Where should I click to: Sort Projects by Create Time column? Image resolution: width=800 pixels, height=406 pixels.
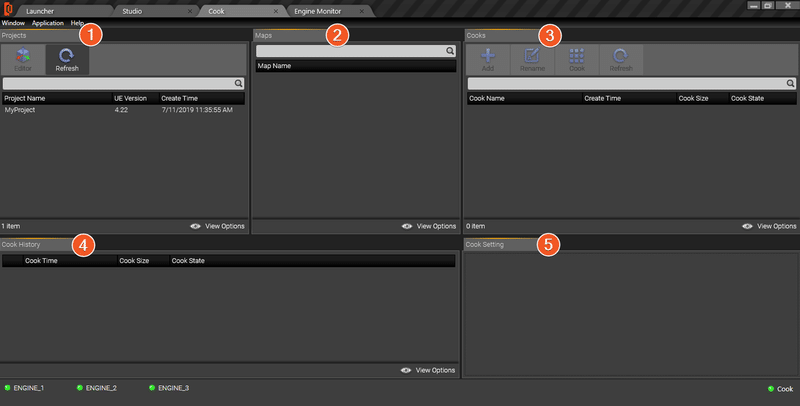click(x=202, y=98)
